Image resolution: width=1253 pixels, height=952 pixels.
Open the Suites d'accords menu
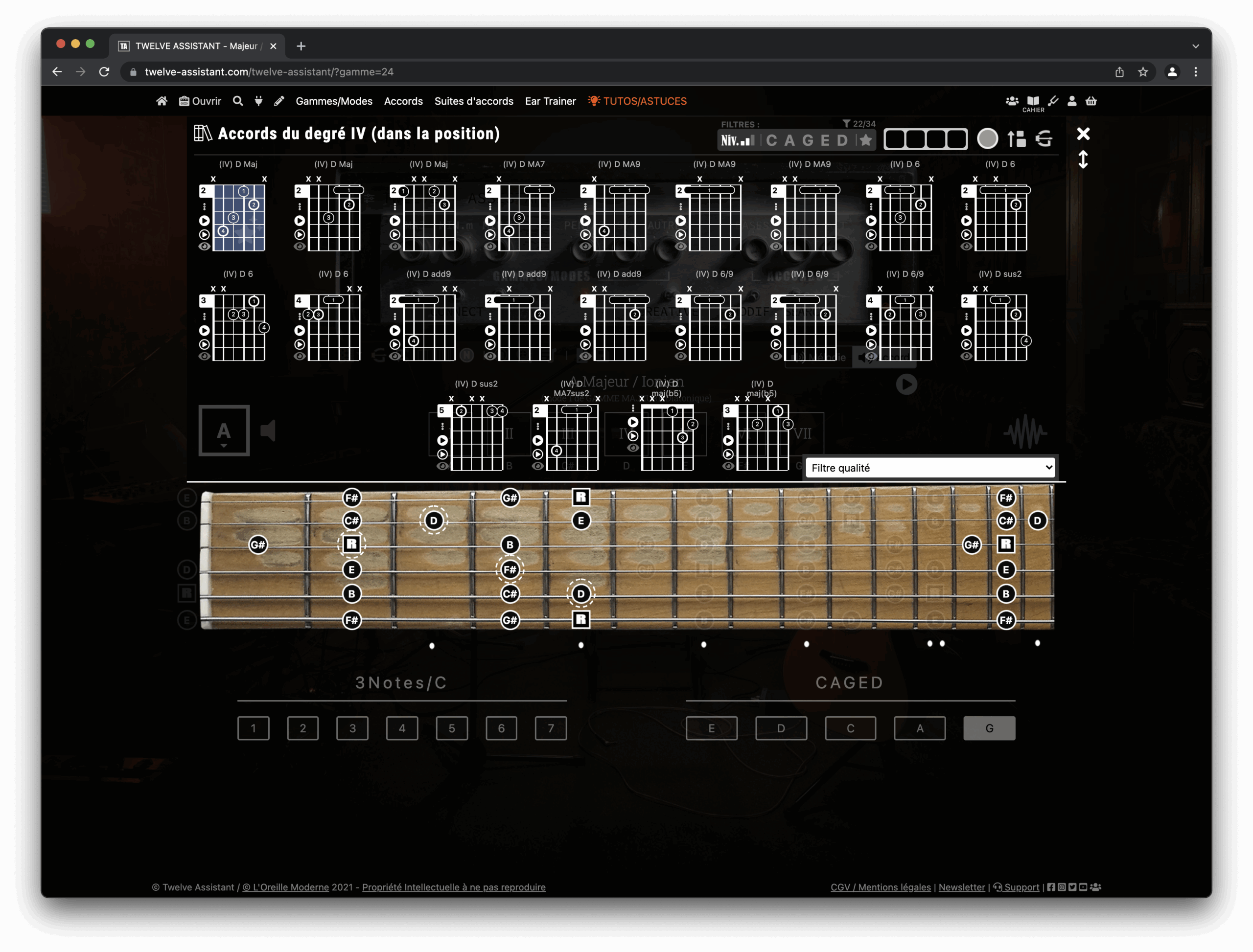(x=473, y=101)
